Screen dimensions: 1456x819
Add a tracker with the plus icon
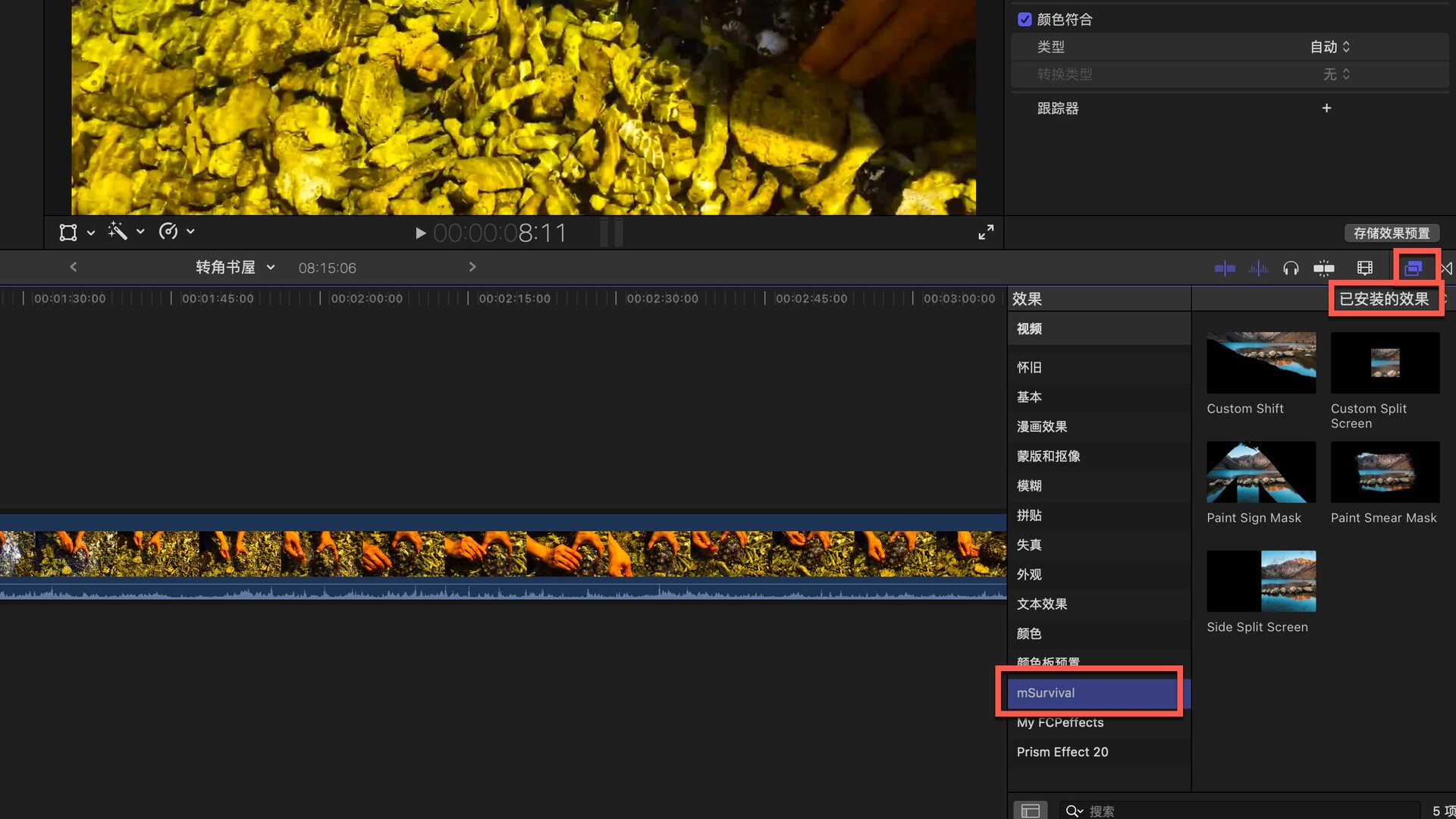(x=1326, y=108)
